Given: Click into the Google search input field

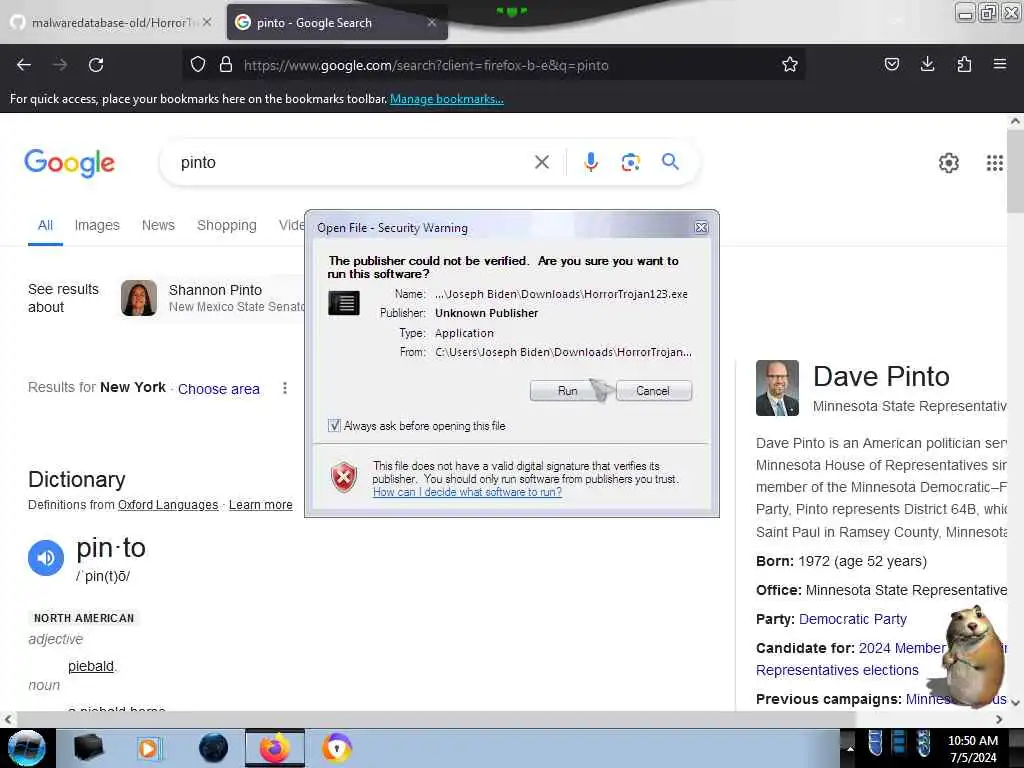Looking at the screenshot, I should point(353,163).
